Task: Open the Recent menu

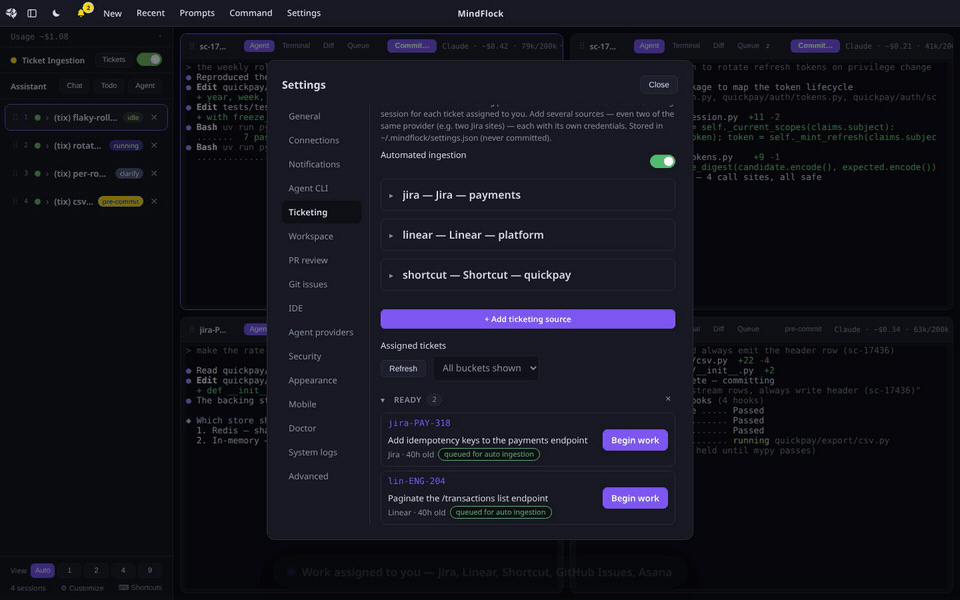Action: pyautogui.click(x=151, y=13)
